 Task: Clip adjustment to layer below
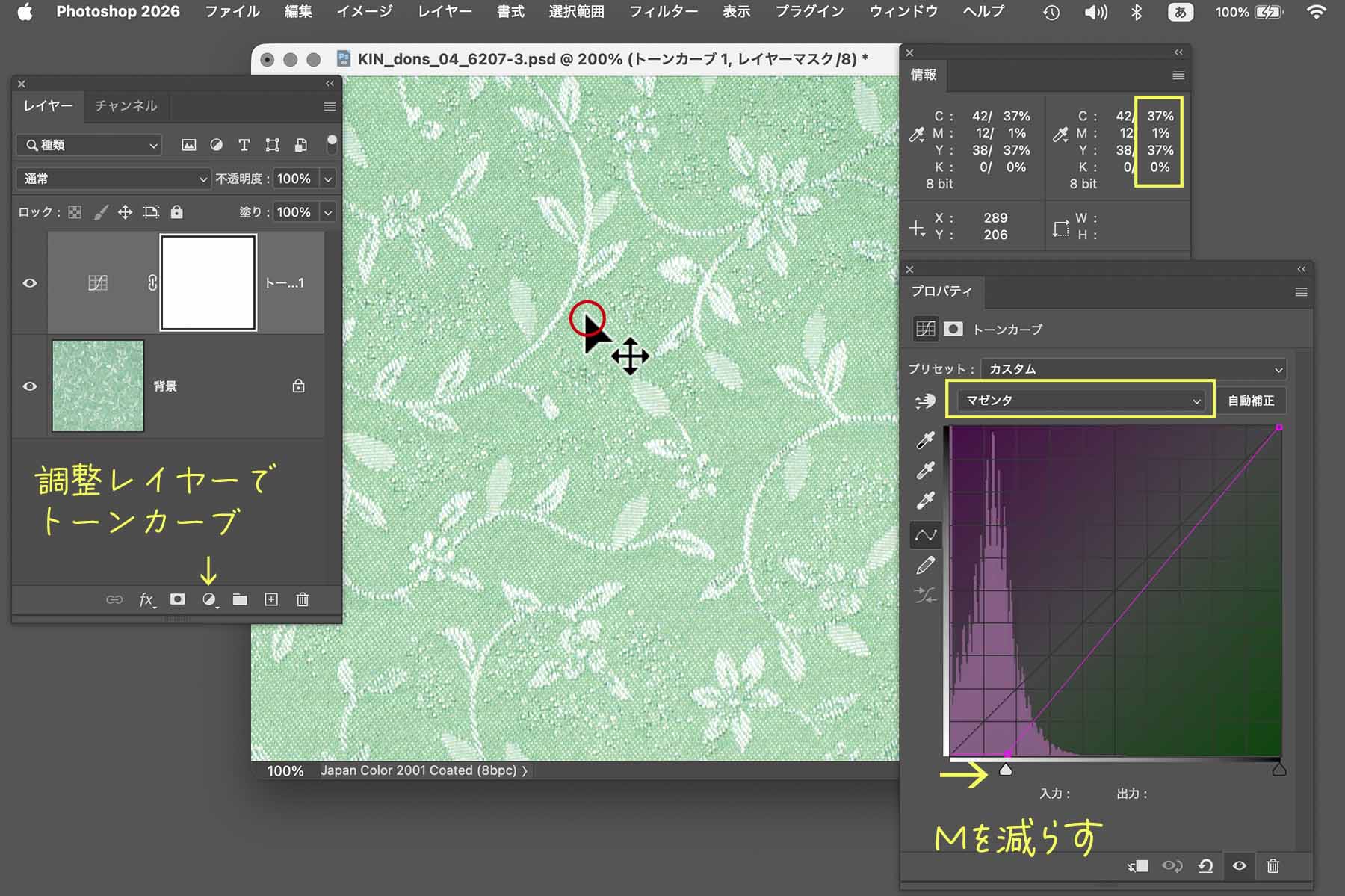[1137, 866]
